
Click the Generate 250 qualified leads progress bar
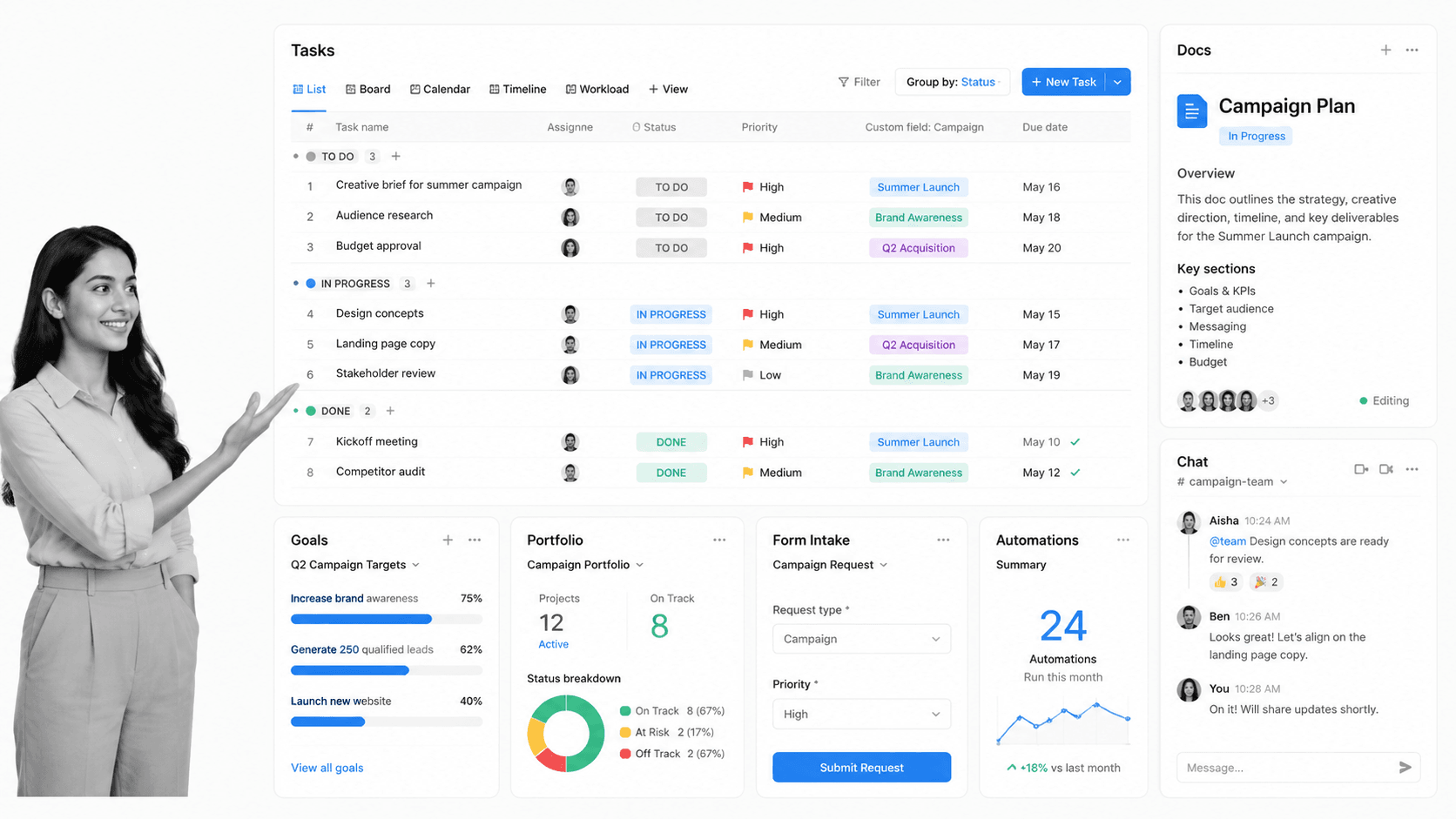tap(386, 670)
